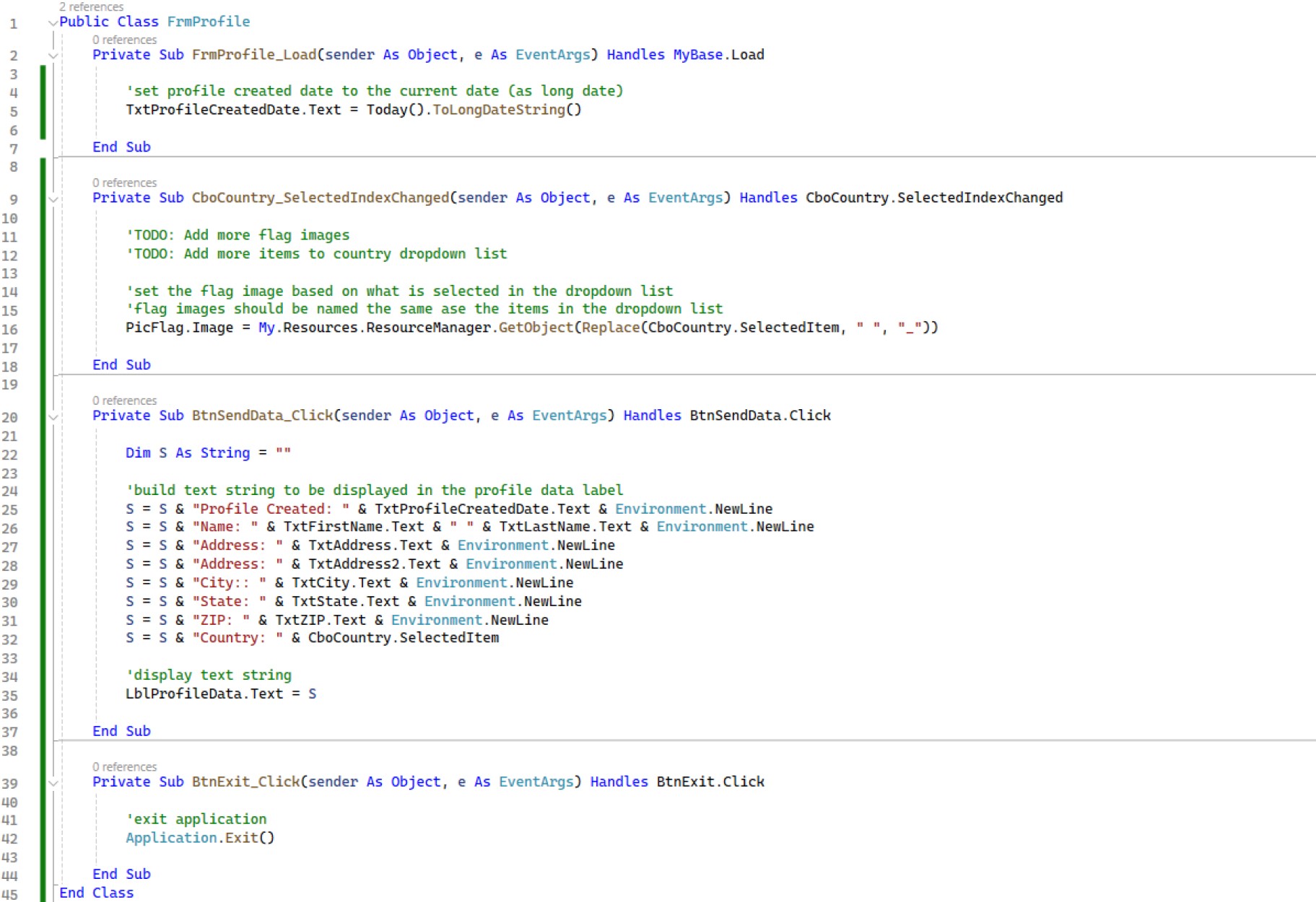Collapse the CboCountry_SelectedIndexChanged sub
Image resolution: width=1316 pixels, height=902 pixels.
click(x=53, y=199)
